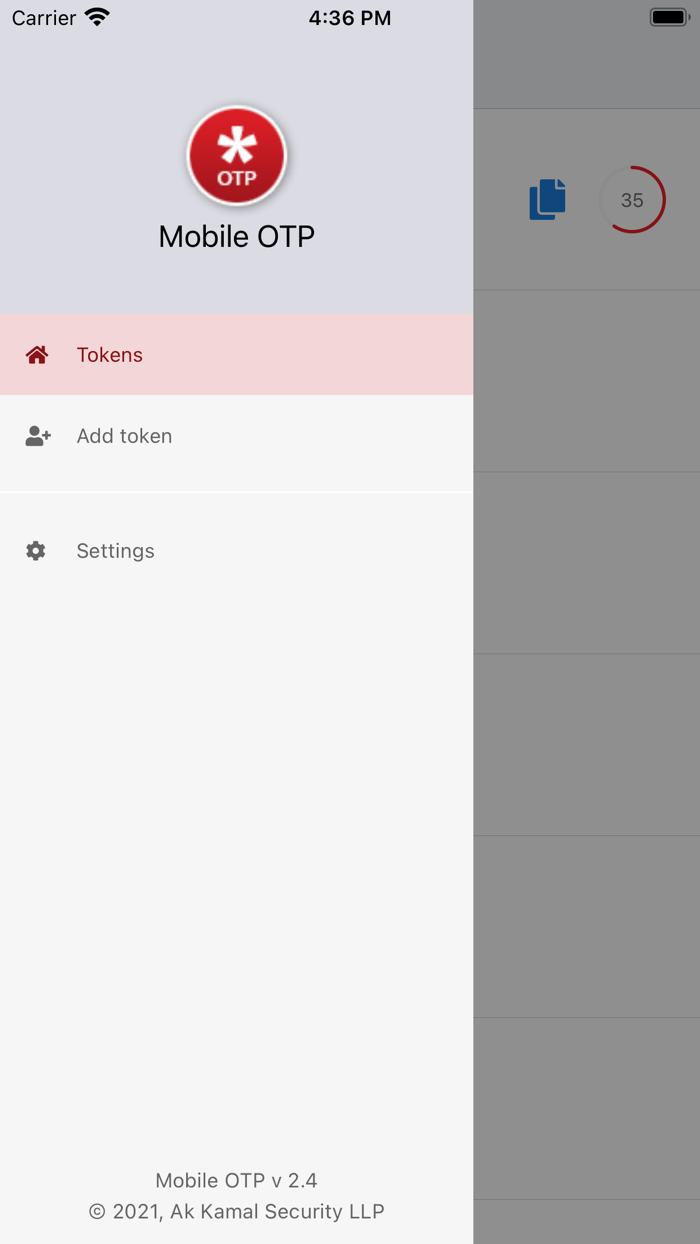Image resolution: width=700 pixels, height=1244 pixels.
Task: Tap the Carrier label in status bar
Action: point(44,18)
